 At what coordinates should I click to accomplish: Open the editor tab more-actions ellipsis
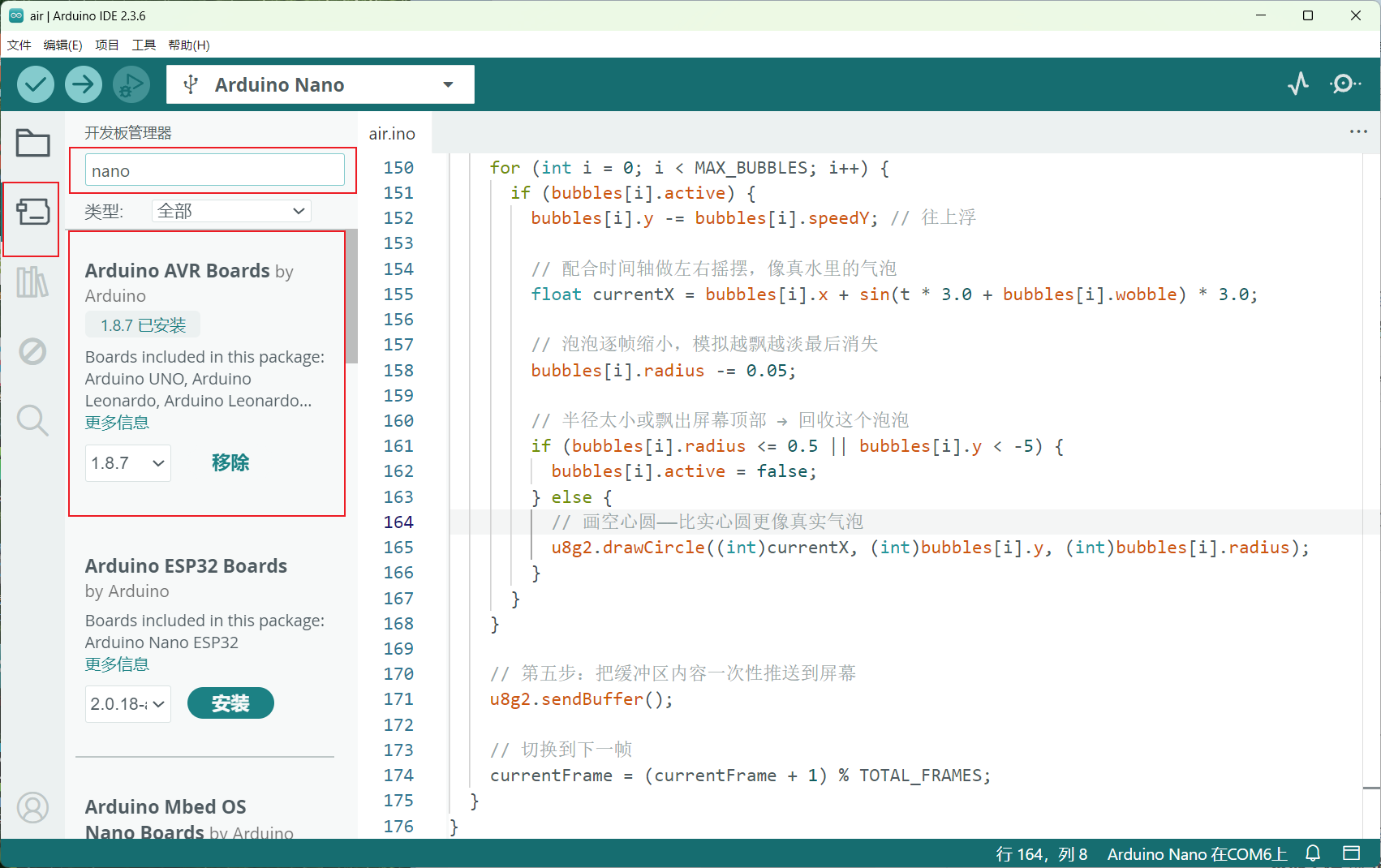1358,131
